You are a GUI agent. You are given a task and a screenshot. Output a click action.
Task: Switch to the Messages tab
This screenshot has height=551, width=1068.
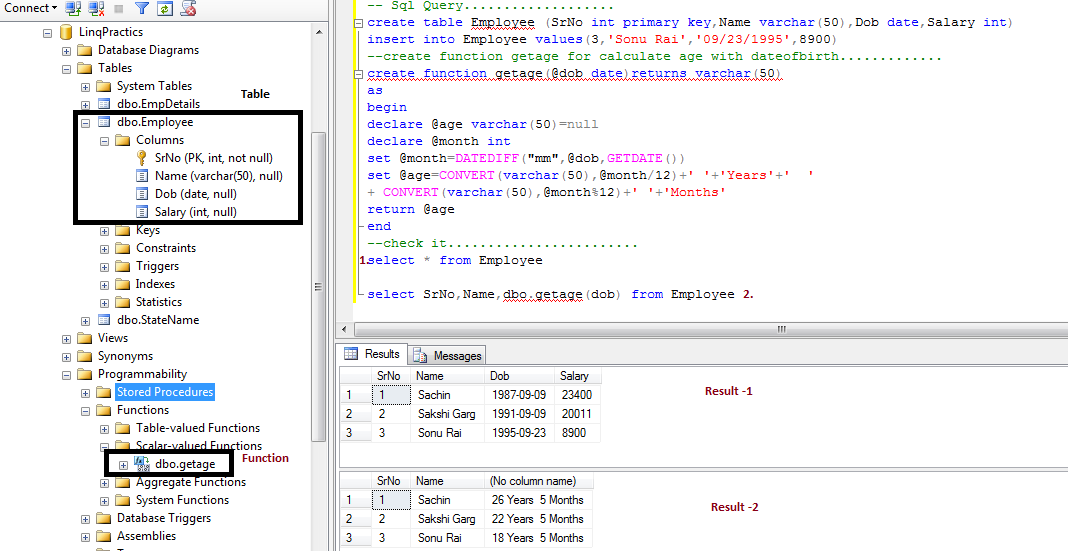[447, 356]
